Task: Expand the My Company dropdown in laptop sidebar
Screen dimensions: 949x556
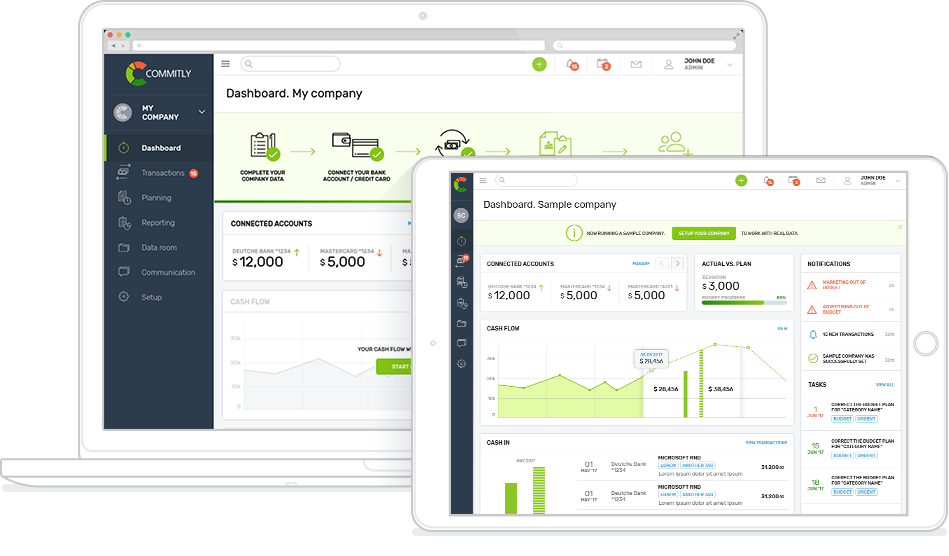Action: click(x=202, y=112)
